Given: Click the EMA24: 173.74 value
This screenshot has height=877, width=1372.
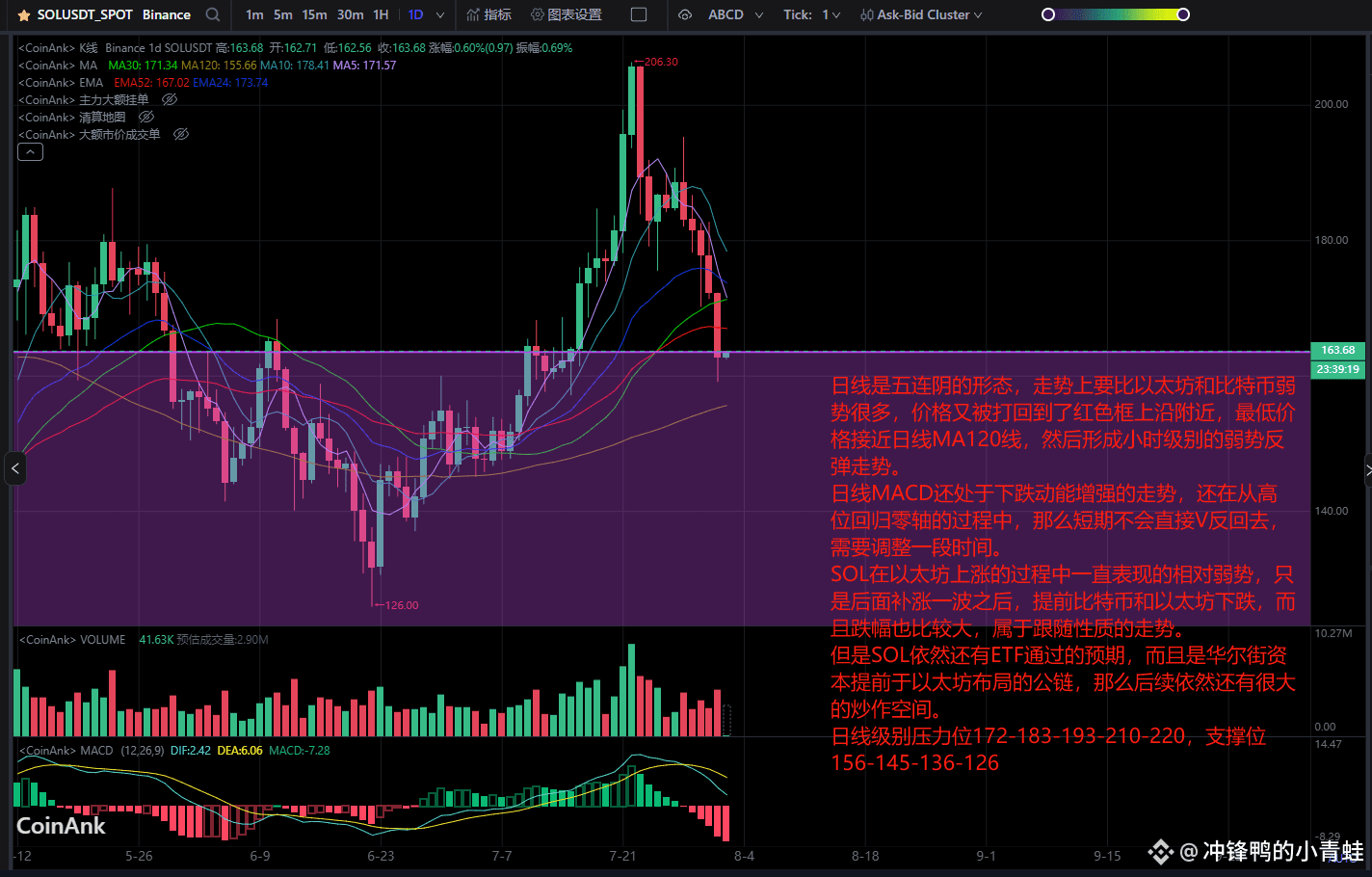Looking at the screenshot, I should click(230, 82).
